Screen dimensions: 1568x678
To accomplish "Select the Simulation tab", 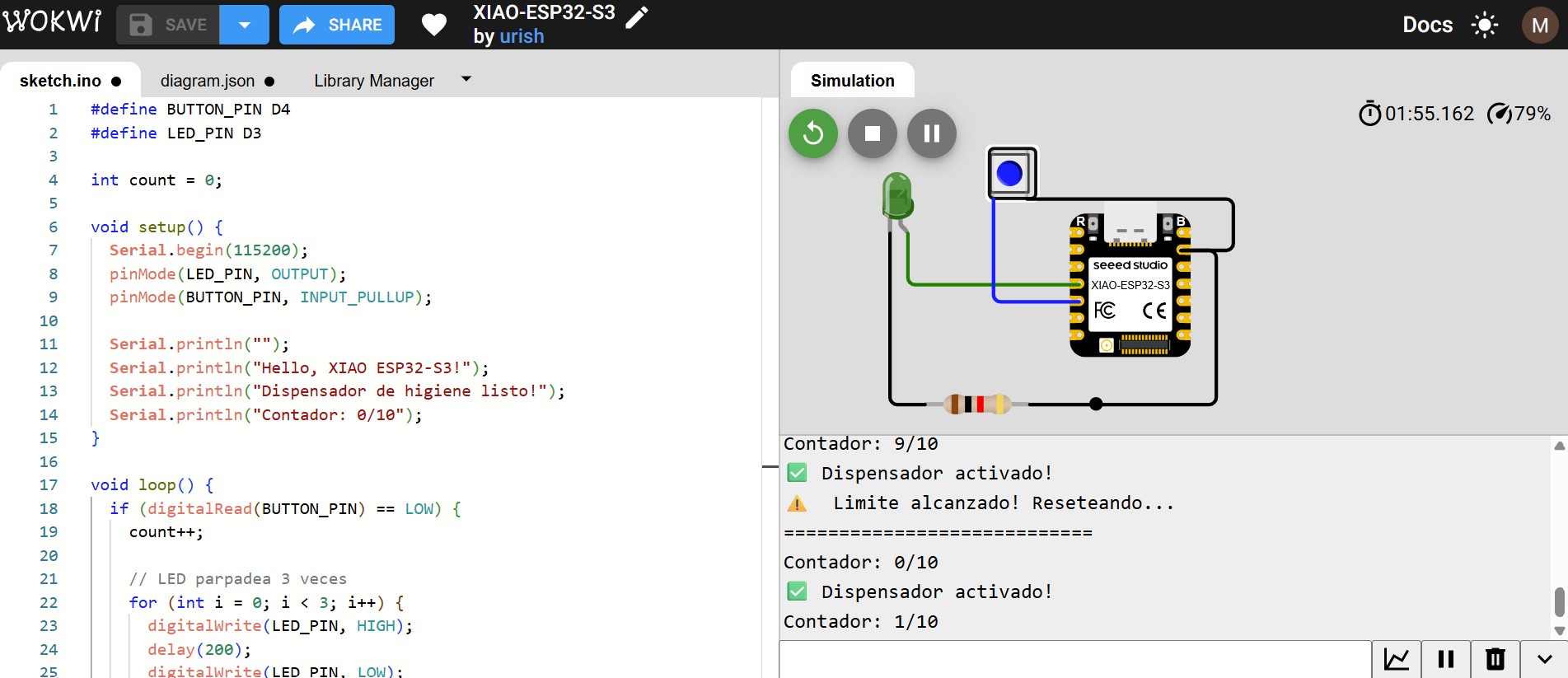I will tap(853, 81).
